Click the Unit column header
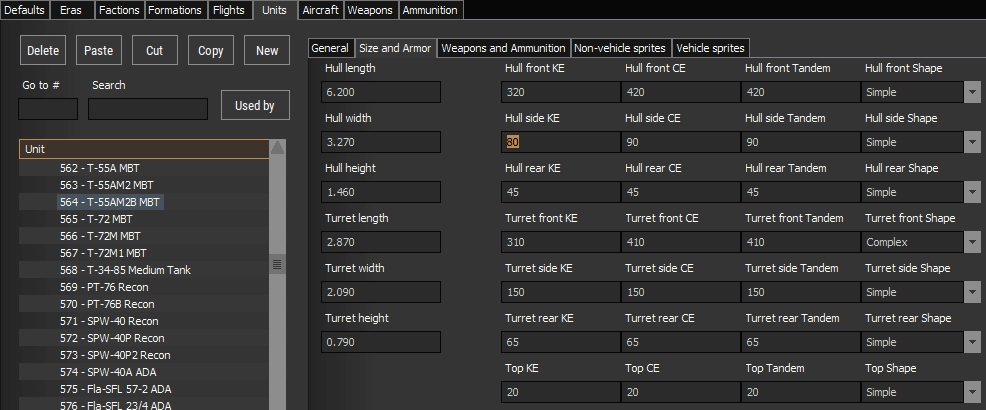The height and width of the screenshot is (410, 986). coord(144,149)
